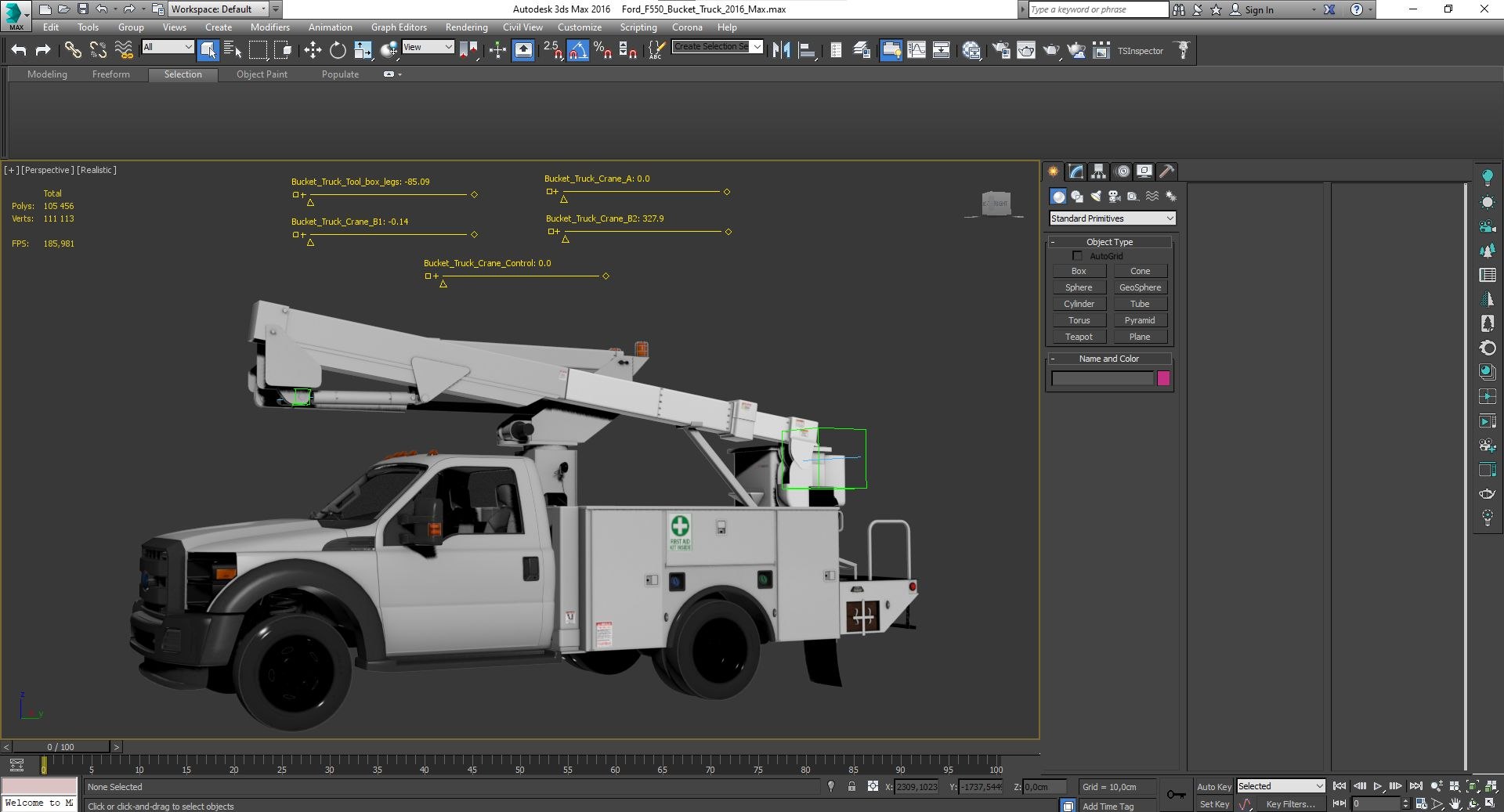Viewport: 1504px width, 812px height.
Task: Open the Curve Editor
Action: pyautogui.click(x=916, y=51)
